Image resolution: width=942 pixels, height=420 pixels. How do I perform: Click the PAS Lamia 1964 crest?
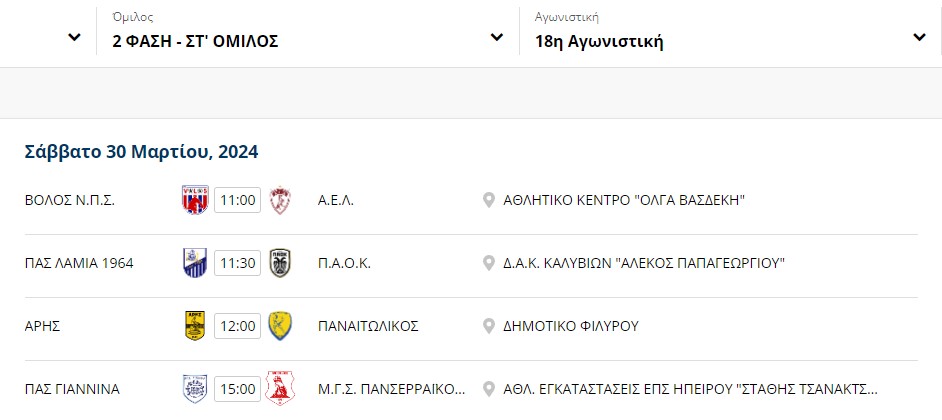[195, 263]
